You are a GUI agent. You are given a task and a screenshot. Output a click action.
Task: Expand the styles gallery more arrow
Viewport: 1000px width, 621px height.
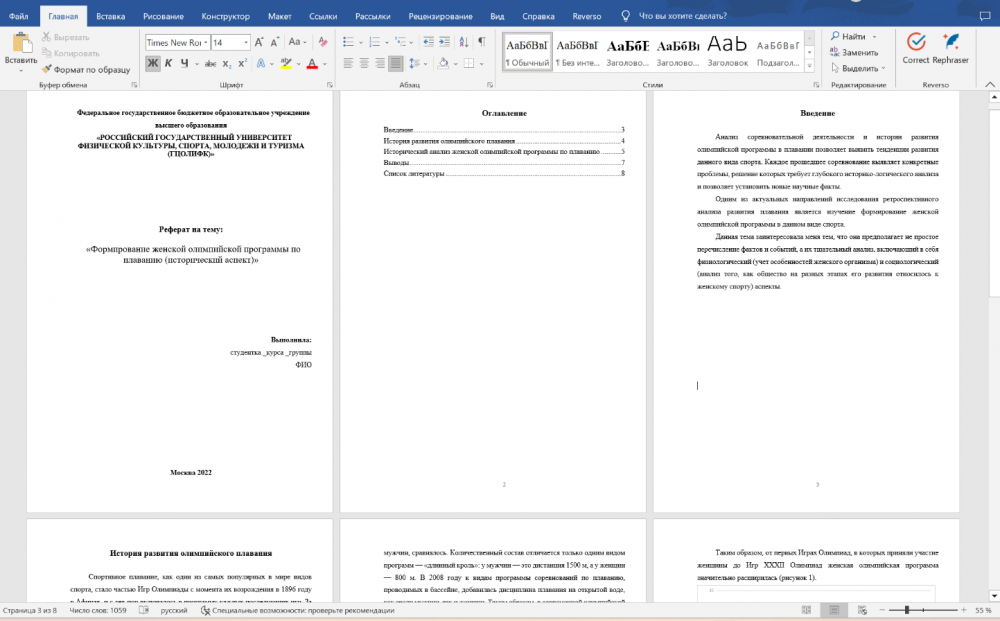pyautogui.click(x=809, y=65)
